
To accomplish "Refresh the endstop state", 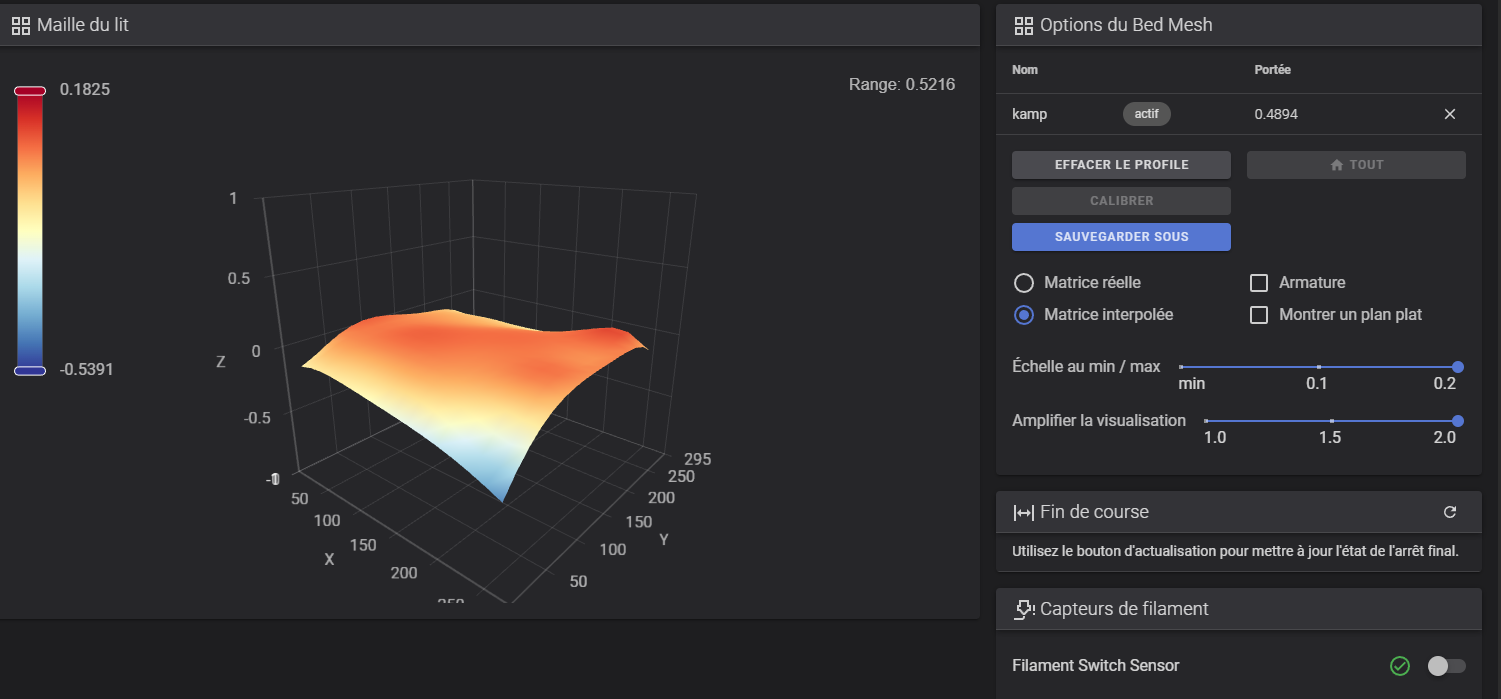I will 1450,512.
